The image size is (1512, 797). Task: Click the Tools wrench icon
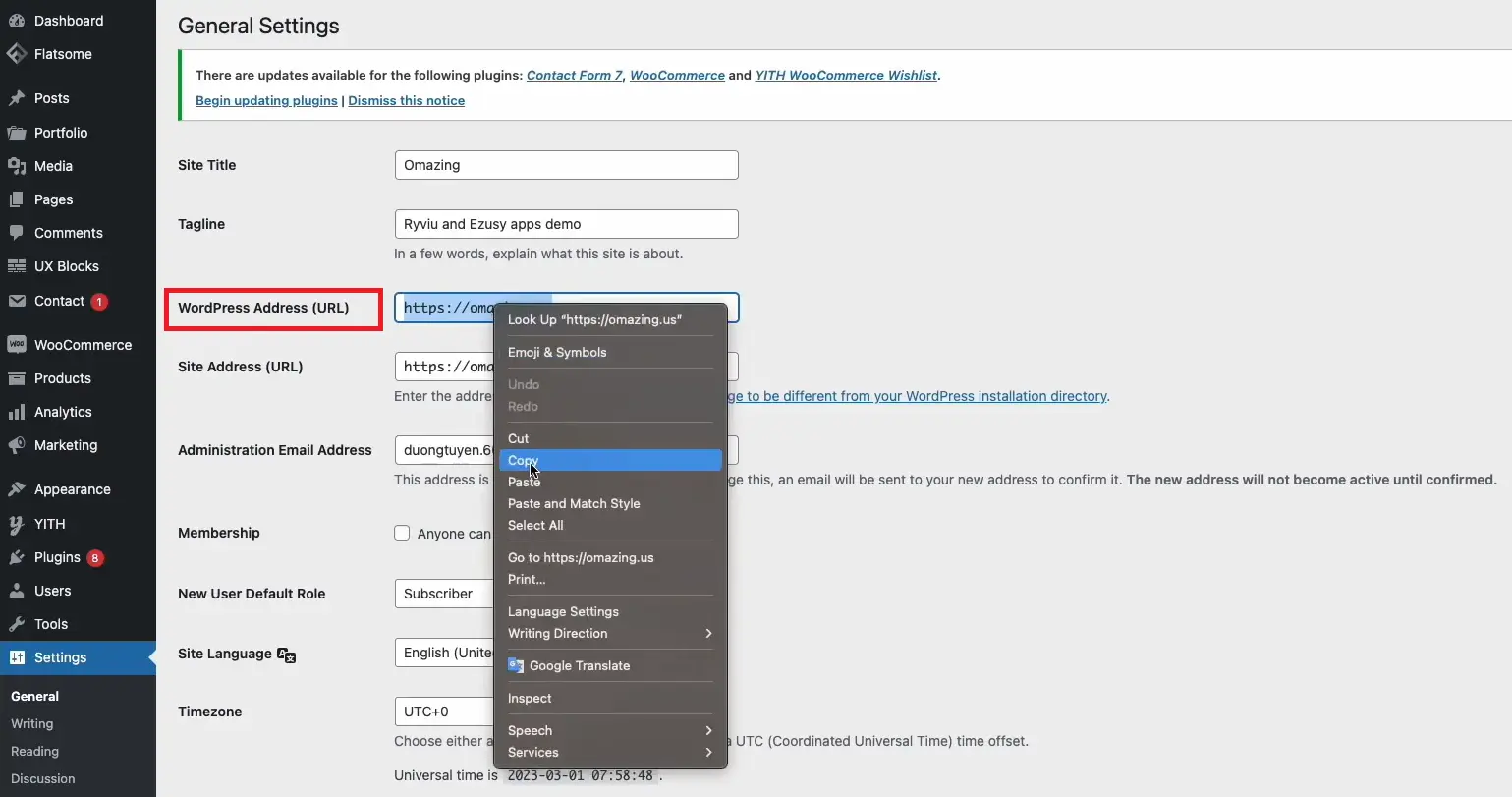[17, 624]
